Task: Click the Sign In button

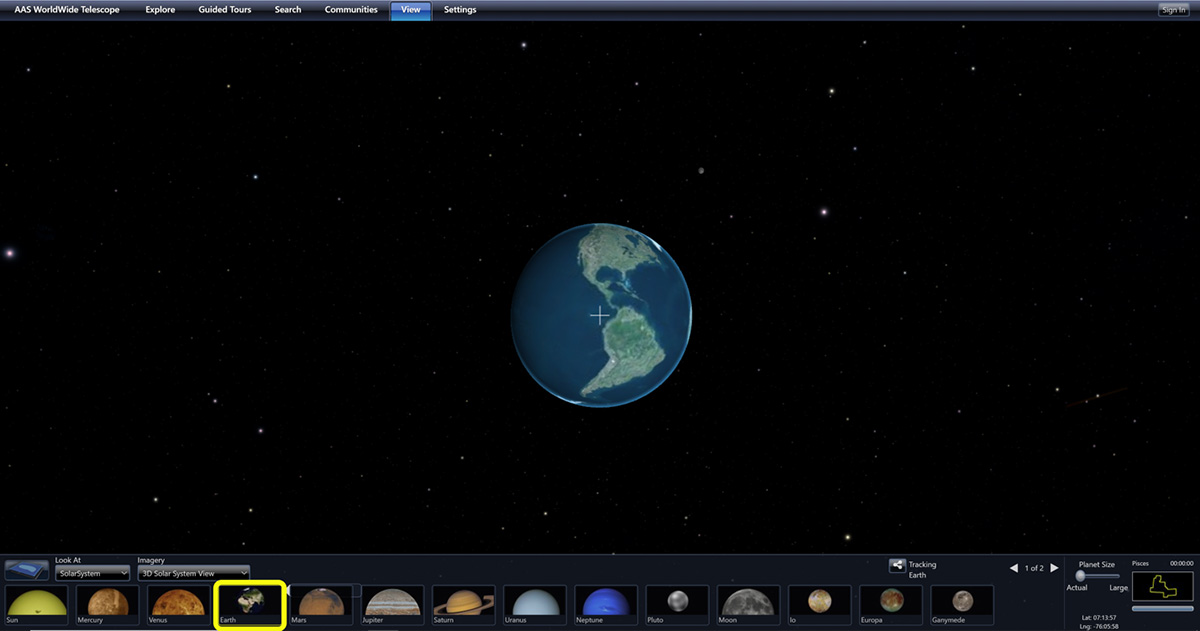Action: [x=1173, y=10]
